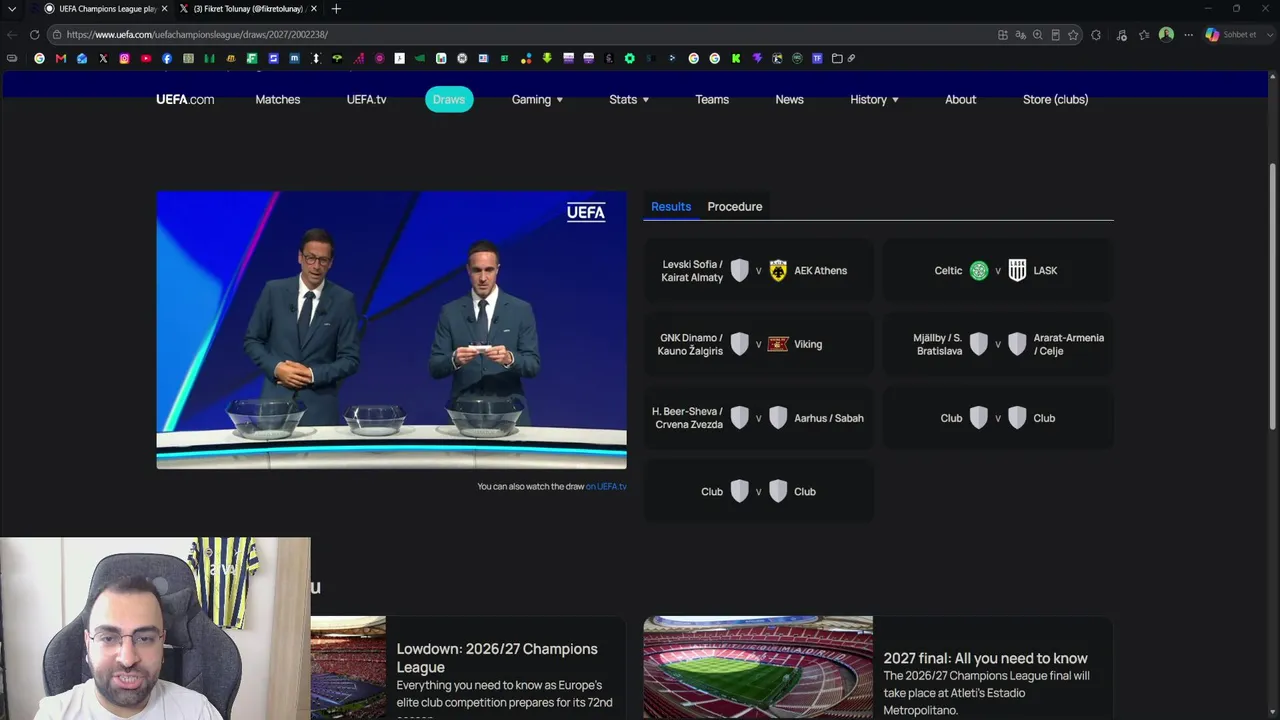
Task: Open the X bookmark in bookmarks bar
Action: click(103, 58)
